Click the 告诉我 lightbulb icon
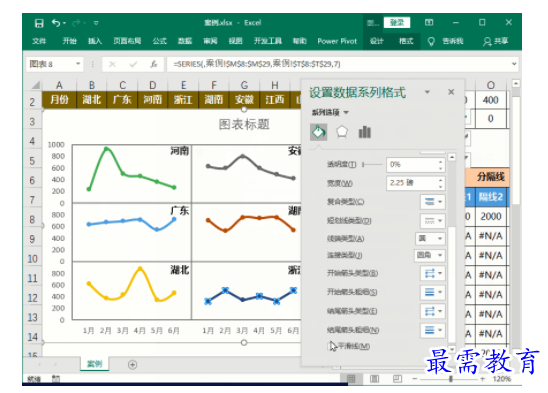The height and width of the screenshot is (393, 548). pyautogui.click(x=431, y=42)
